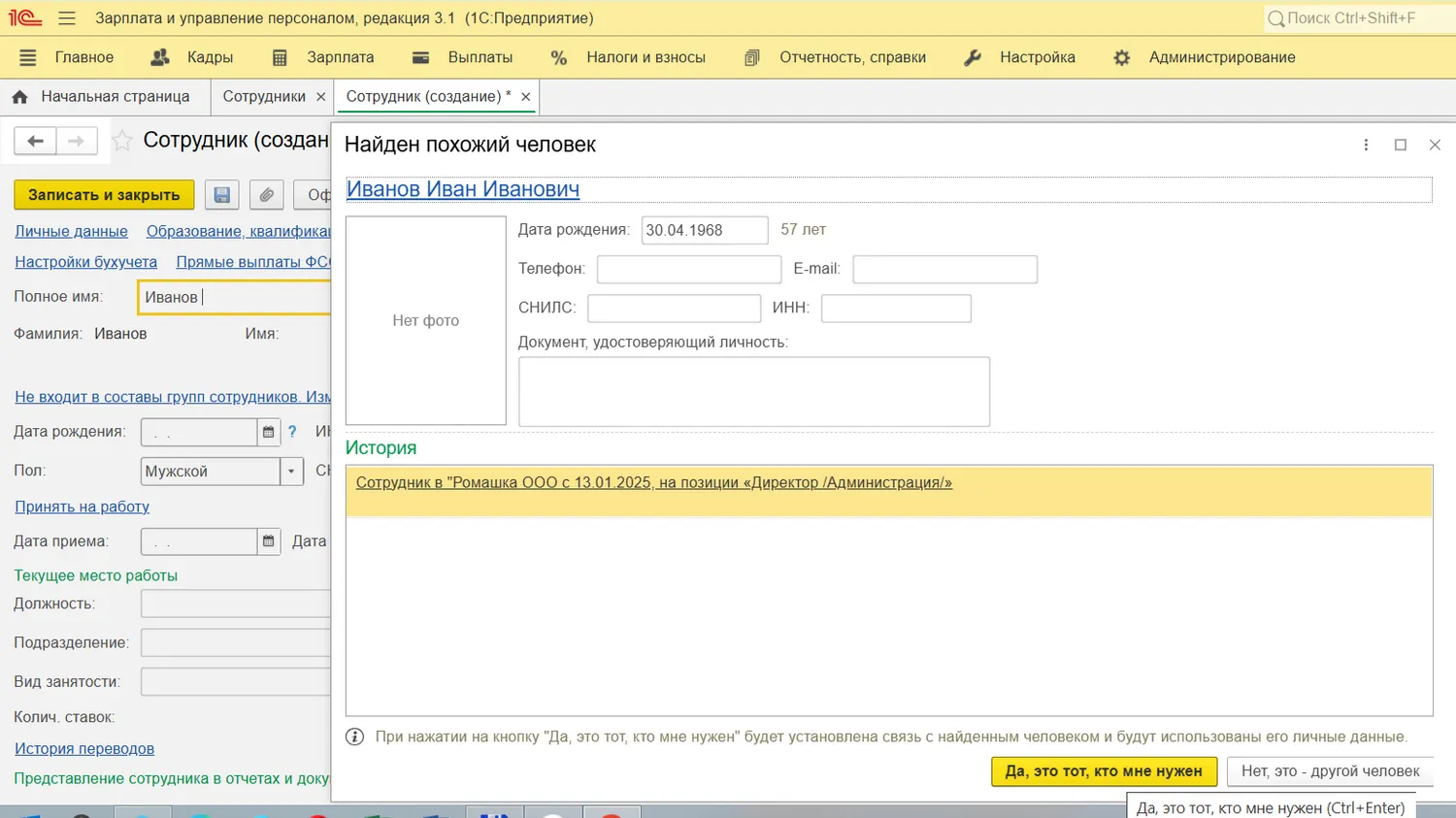Open the Кадры section
This screenshot has width=1456, height=818.
point(192,57)
